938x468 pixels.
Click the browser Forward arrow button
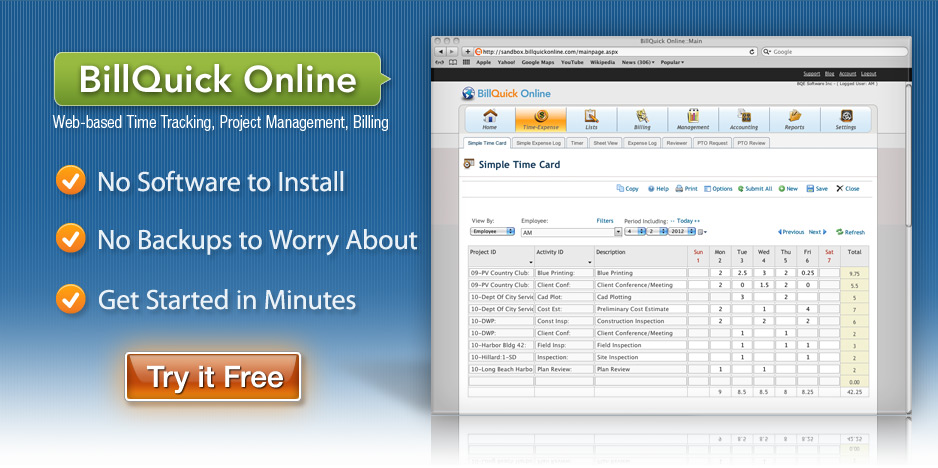tap(452, 52)
